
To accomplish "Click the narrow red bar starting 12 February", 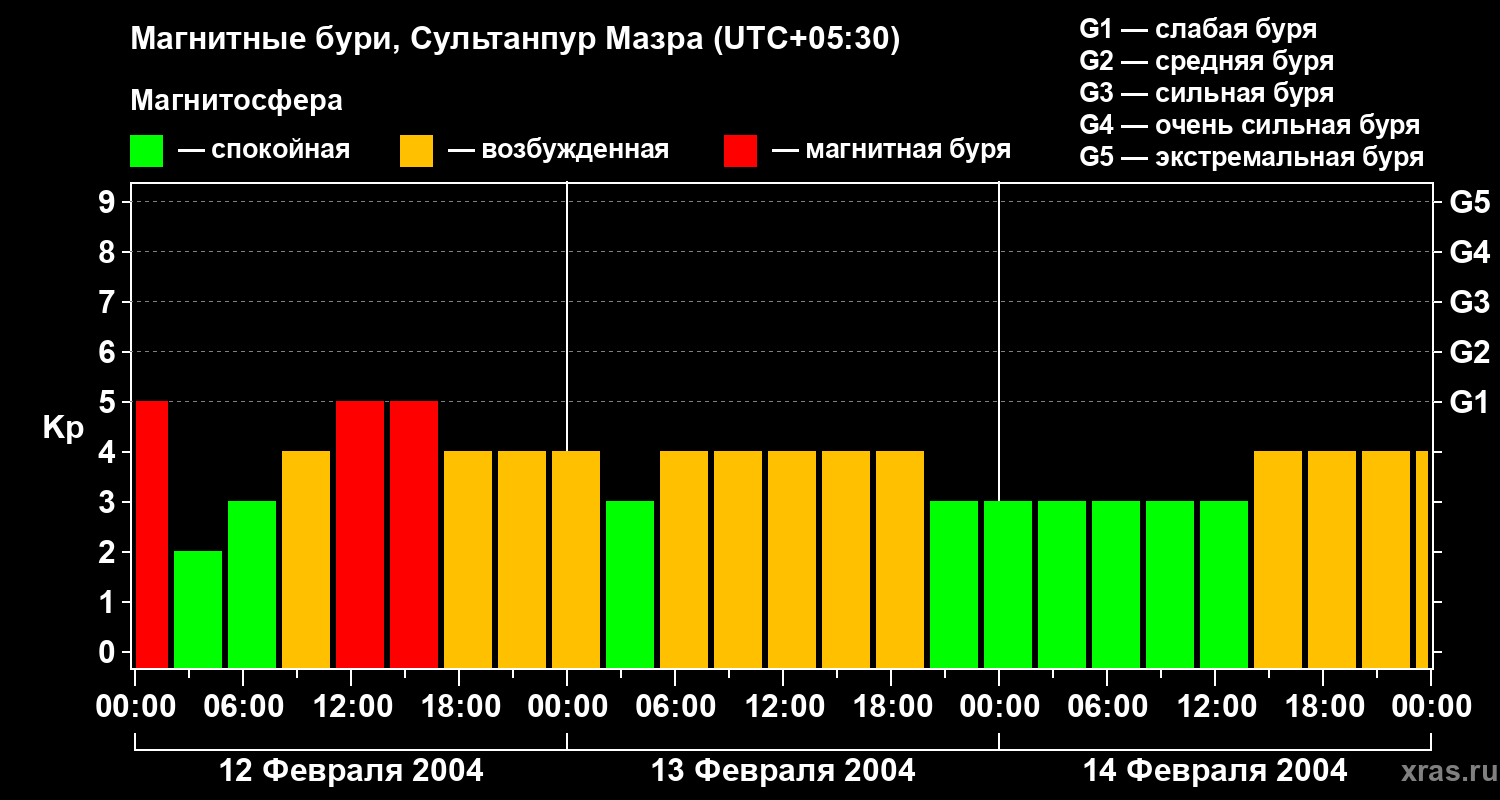I will pyautogui.click(x=152, y=534).
